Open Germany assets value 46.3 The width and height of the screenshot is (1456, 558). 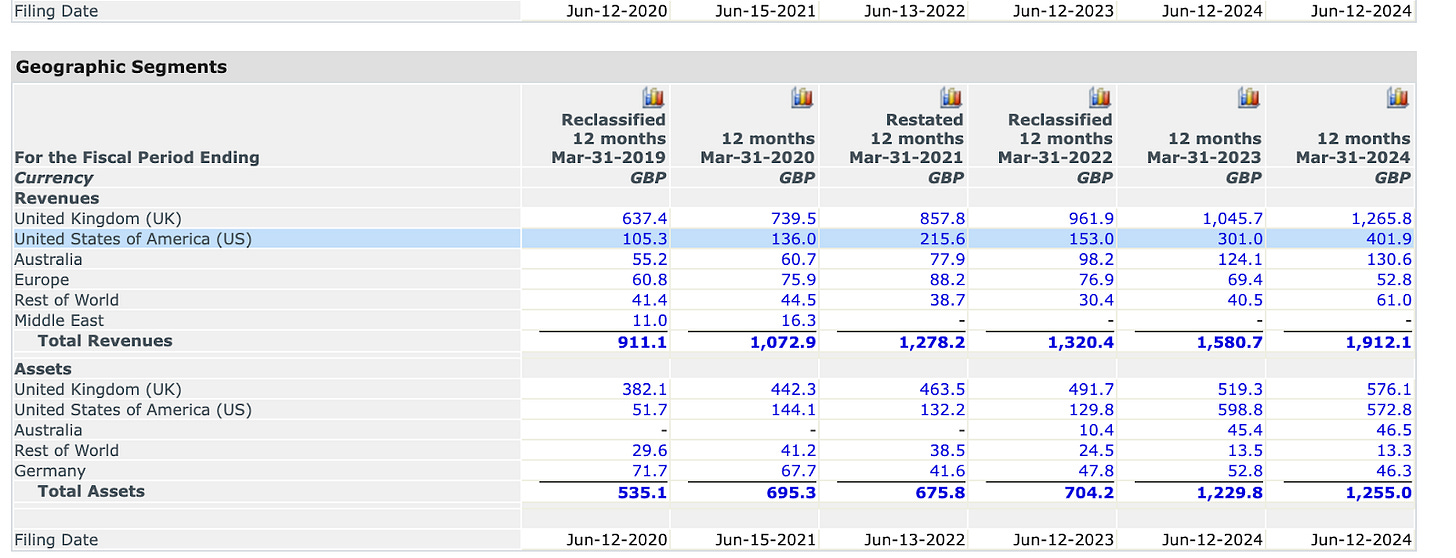tap(1394, 471)
